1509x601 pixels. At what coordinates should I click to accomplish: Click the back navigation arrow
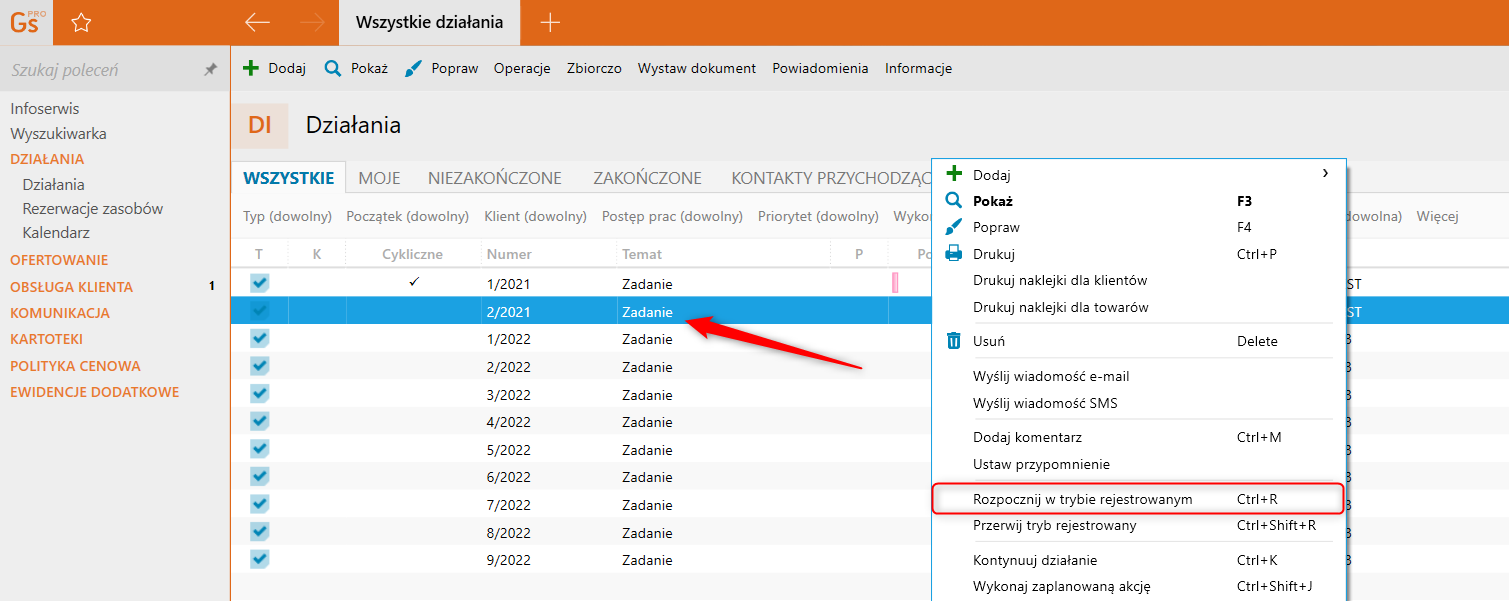[x=257, y=22]
